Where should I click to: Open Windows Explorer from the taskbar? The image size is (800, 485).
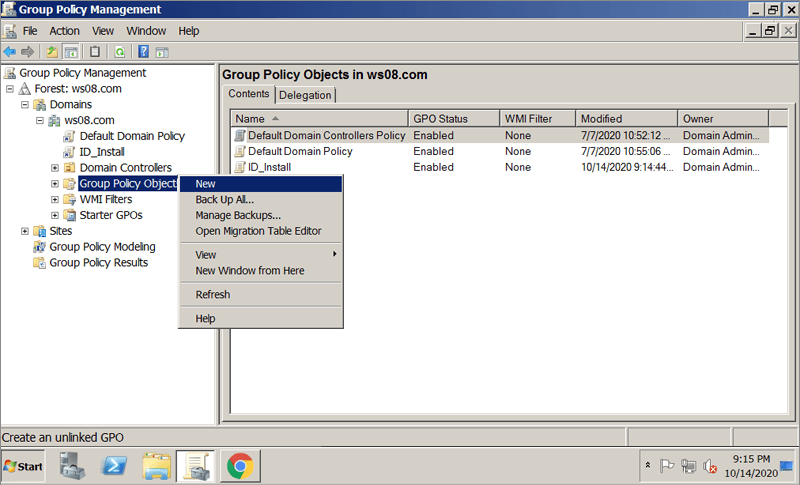[x=156, y=466]
